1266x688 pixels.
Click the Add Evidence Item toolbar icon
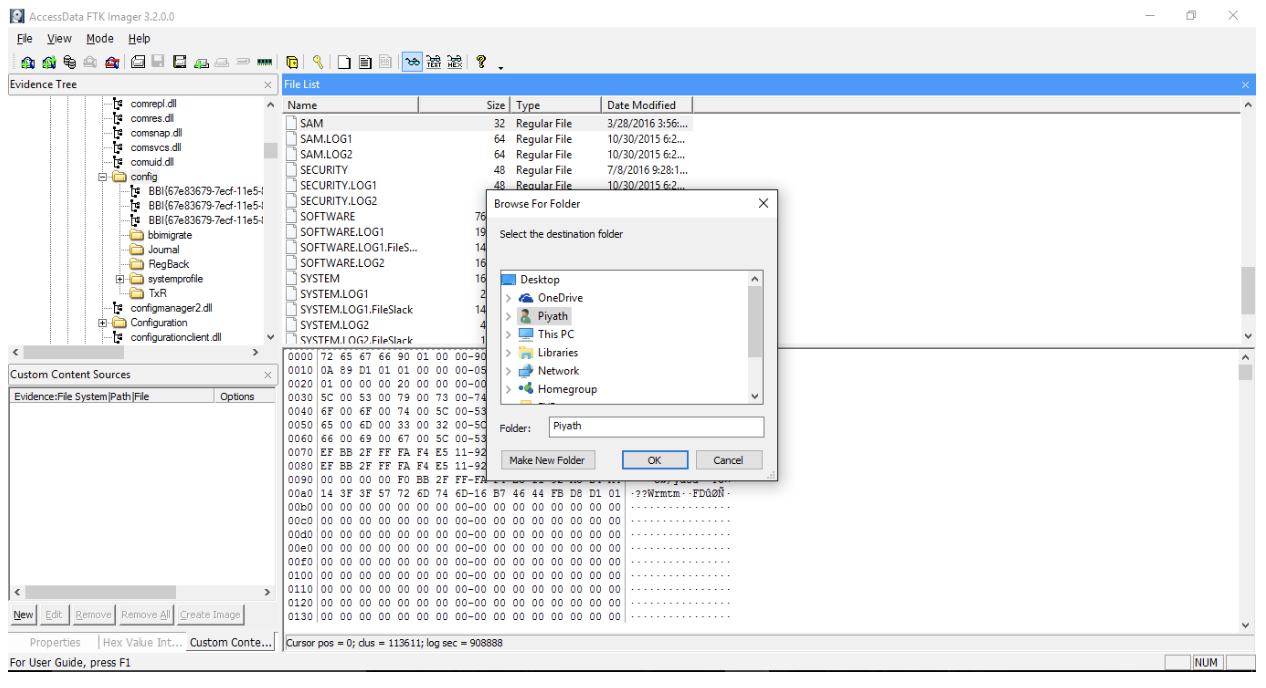(28, 62)
